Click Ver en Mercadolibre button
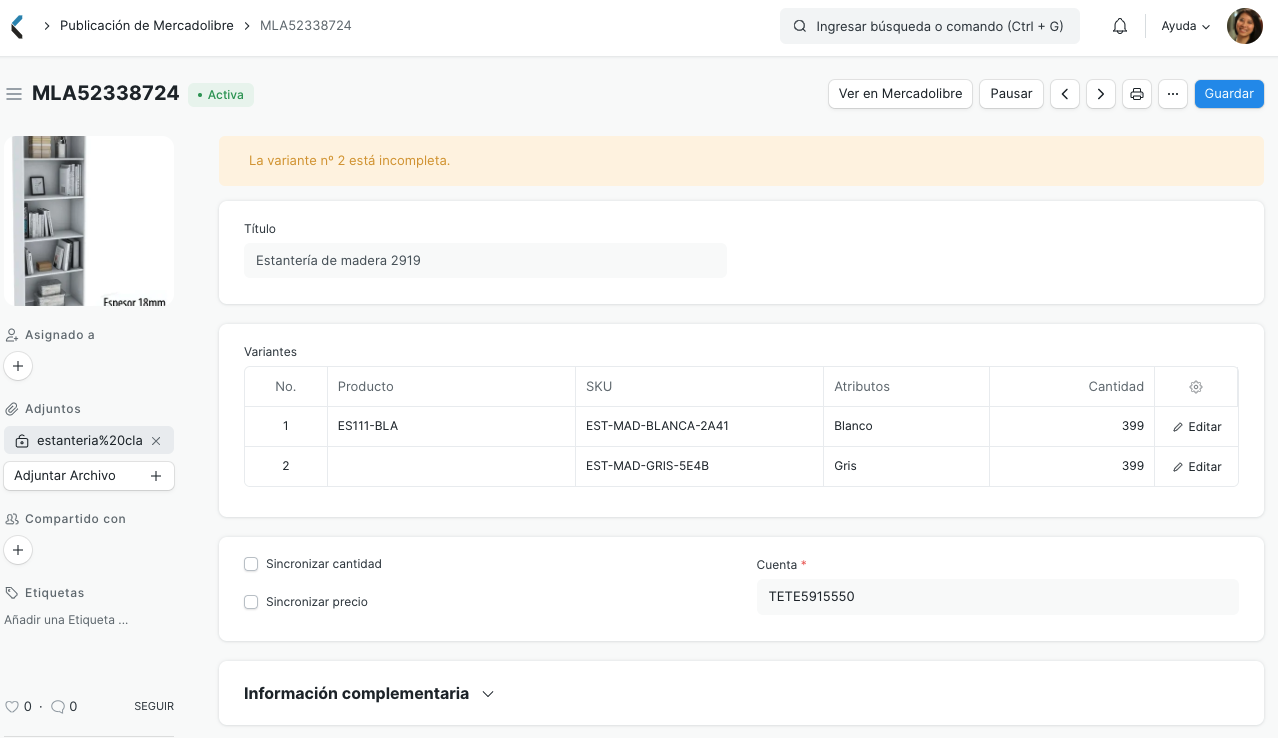Viewport: 1278px width, 738px height. coord(900,94)
